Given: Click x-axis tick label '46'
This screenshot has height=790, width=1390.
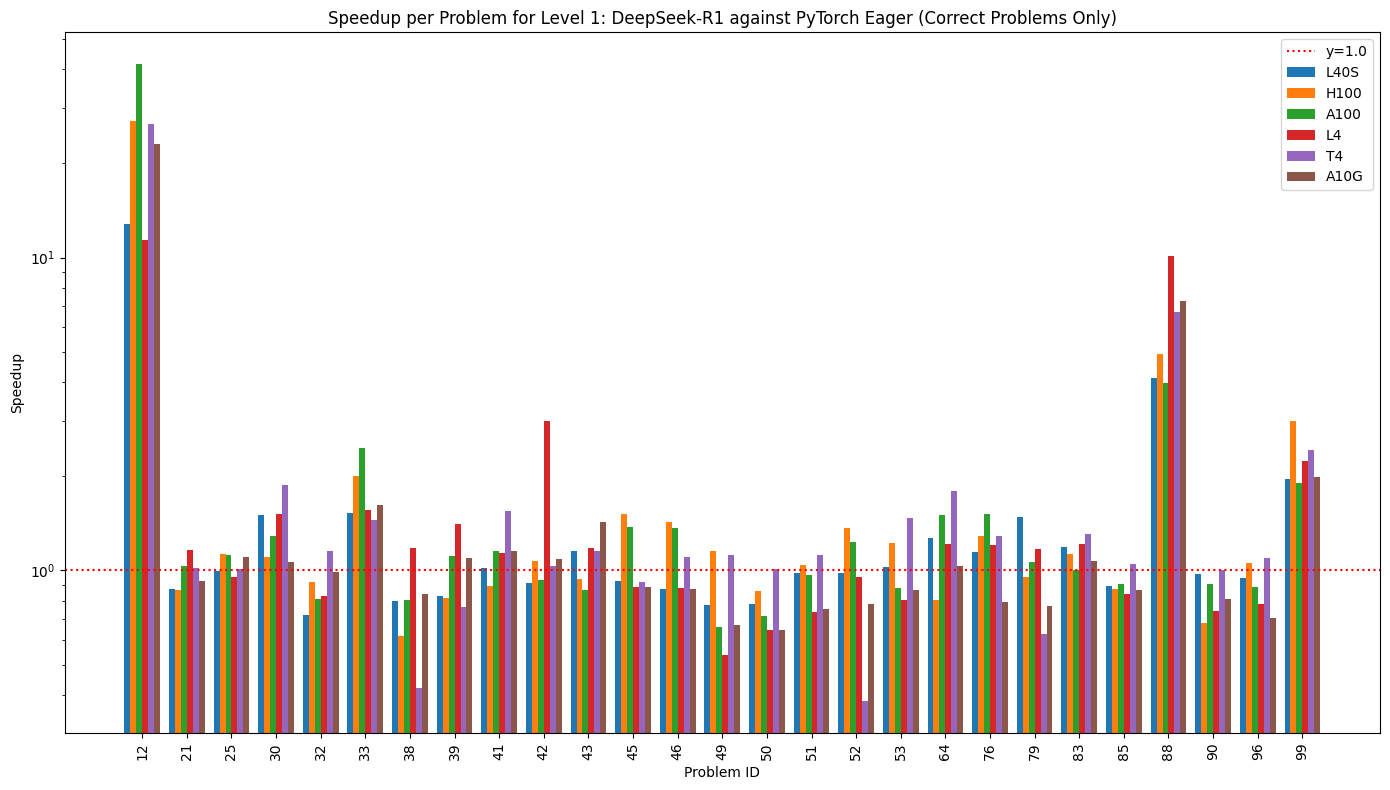Looking at the screenshot, I should (677, 751).
